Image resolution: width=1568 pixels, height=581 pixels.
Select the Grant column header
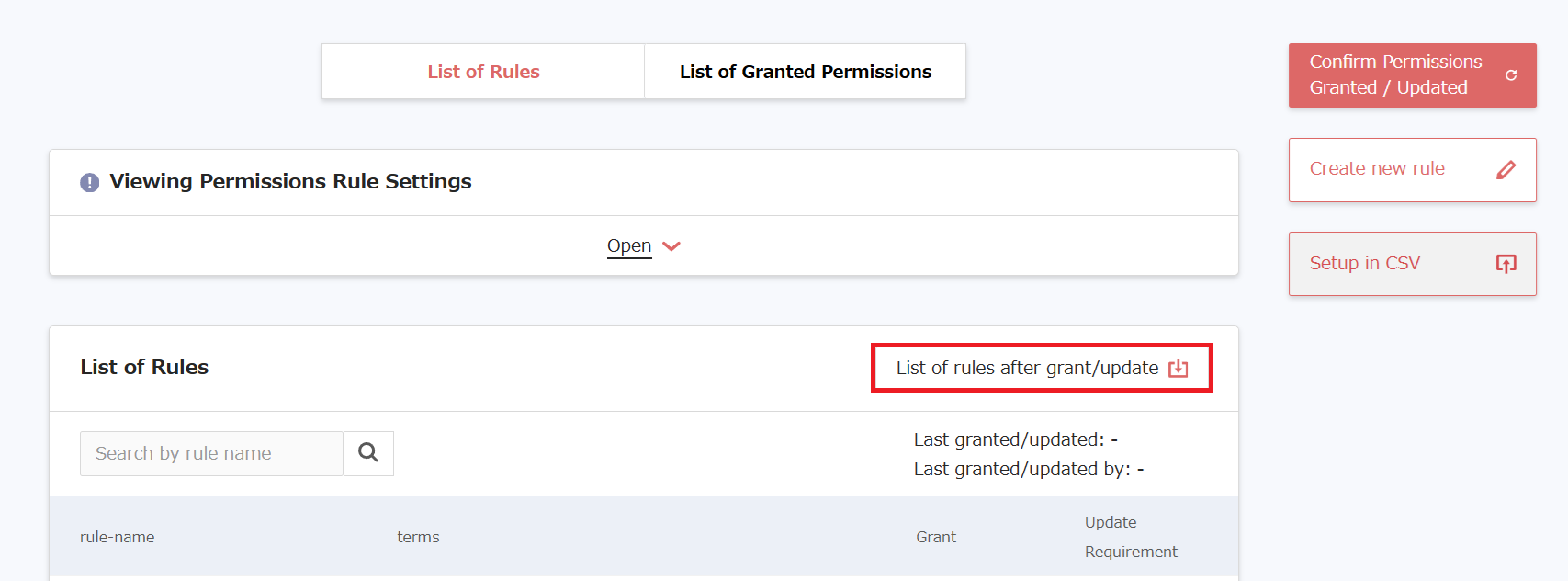[936, 537]
